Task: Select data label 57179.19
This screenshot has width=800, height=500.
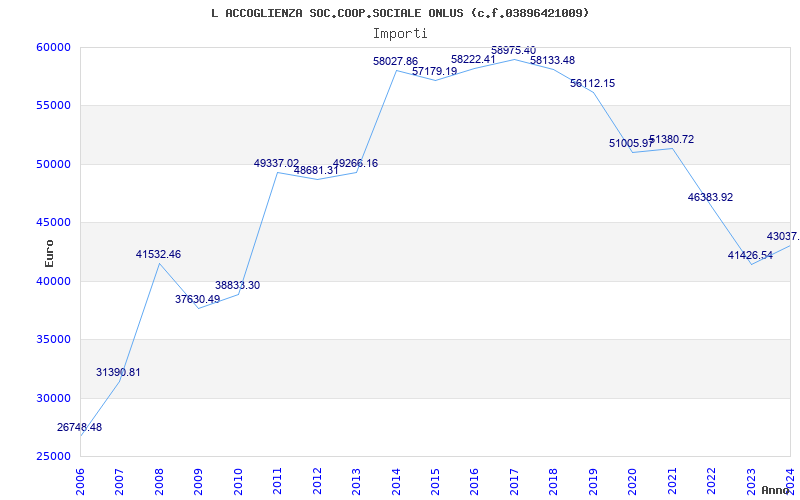Action: pos(434,71)
